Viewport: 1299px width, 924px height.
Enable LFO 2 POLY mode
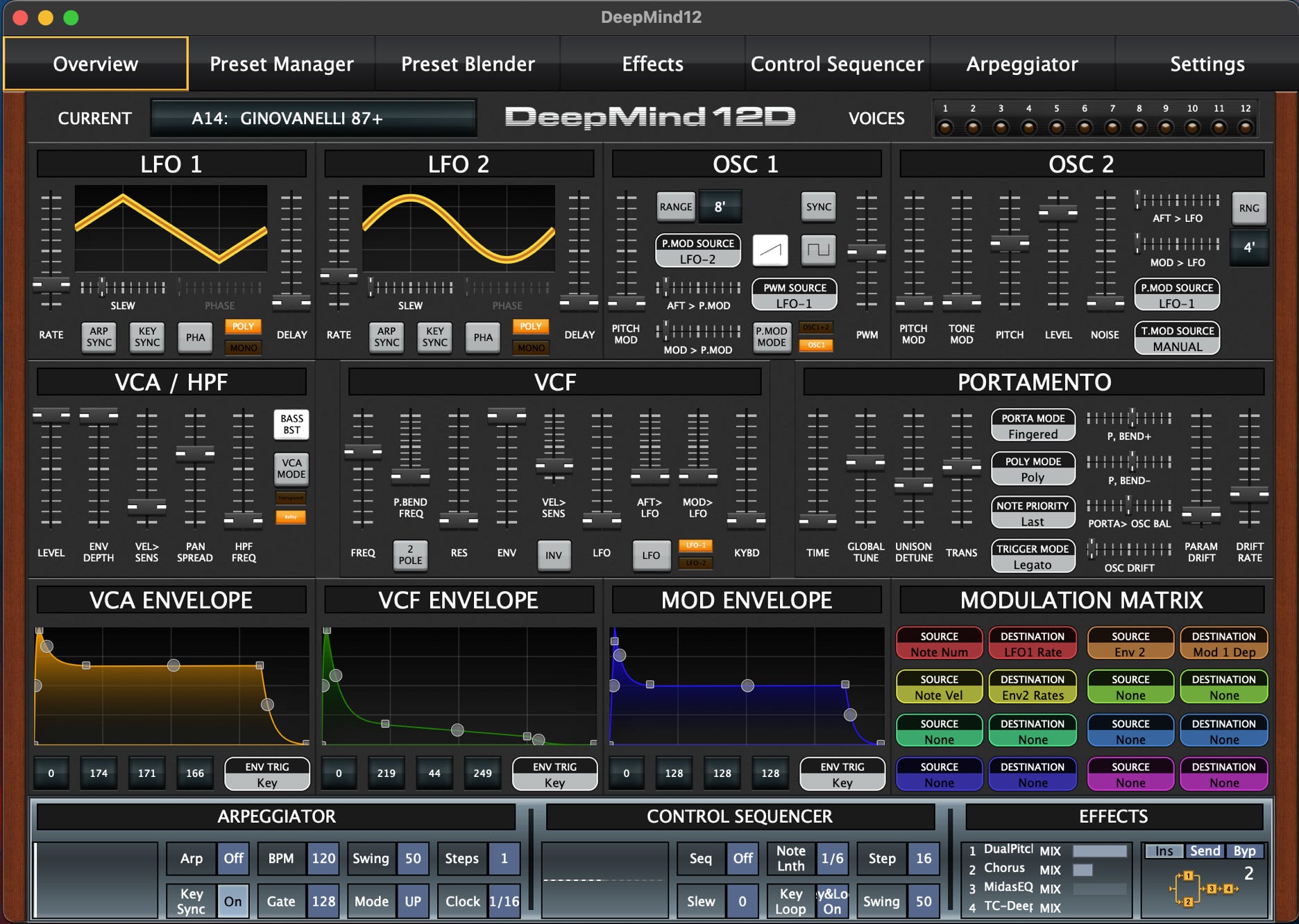coord(531,327)
